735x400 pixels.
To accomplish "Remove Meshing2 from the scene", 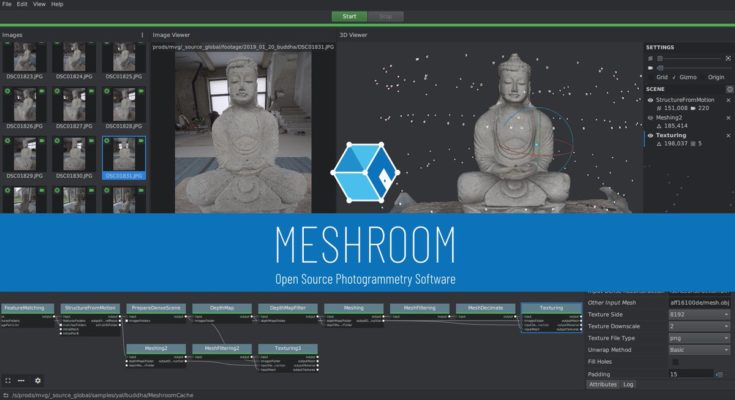I will 728,118.
